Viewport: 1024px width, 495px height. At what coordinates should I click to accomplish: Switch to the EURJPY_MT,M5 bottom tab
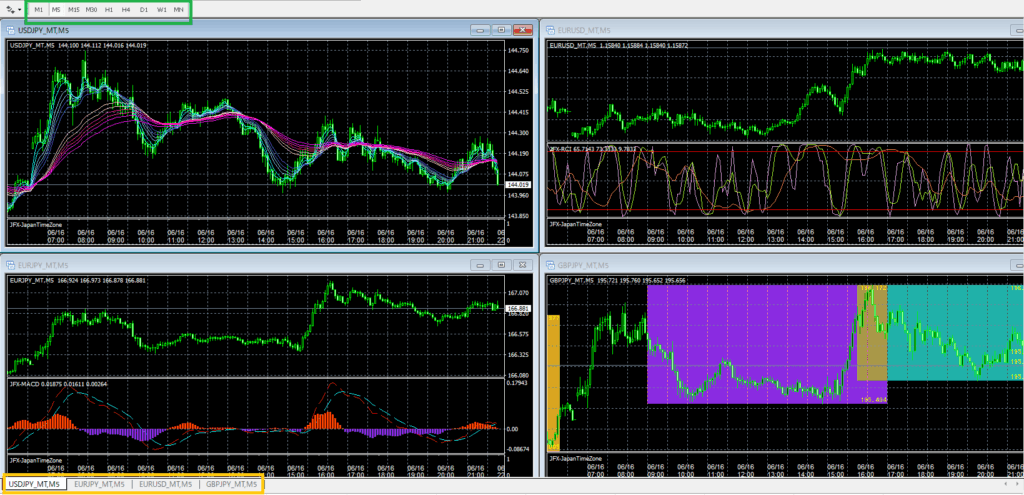point(100,485)
